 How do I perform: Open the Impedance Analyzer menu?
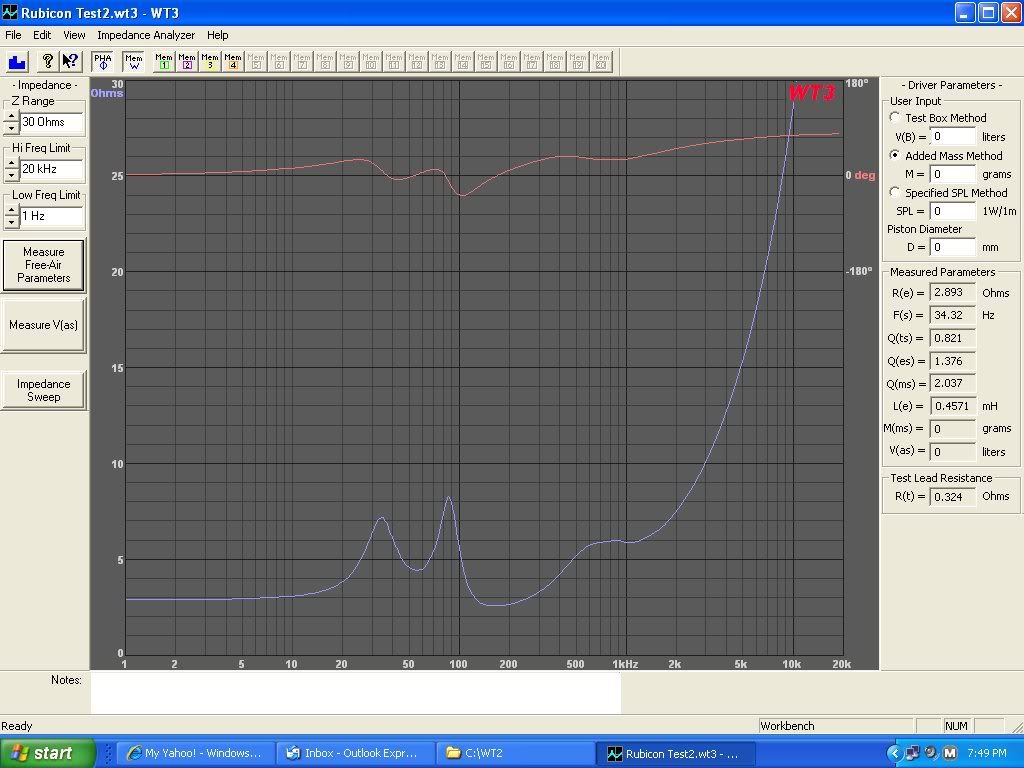[x=146, y=35]
